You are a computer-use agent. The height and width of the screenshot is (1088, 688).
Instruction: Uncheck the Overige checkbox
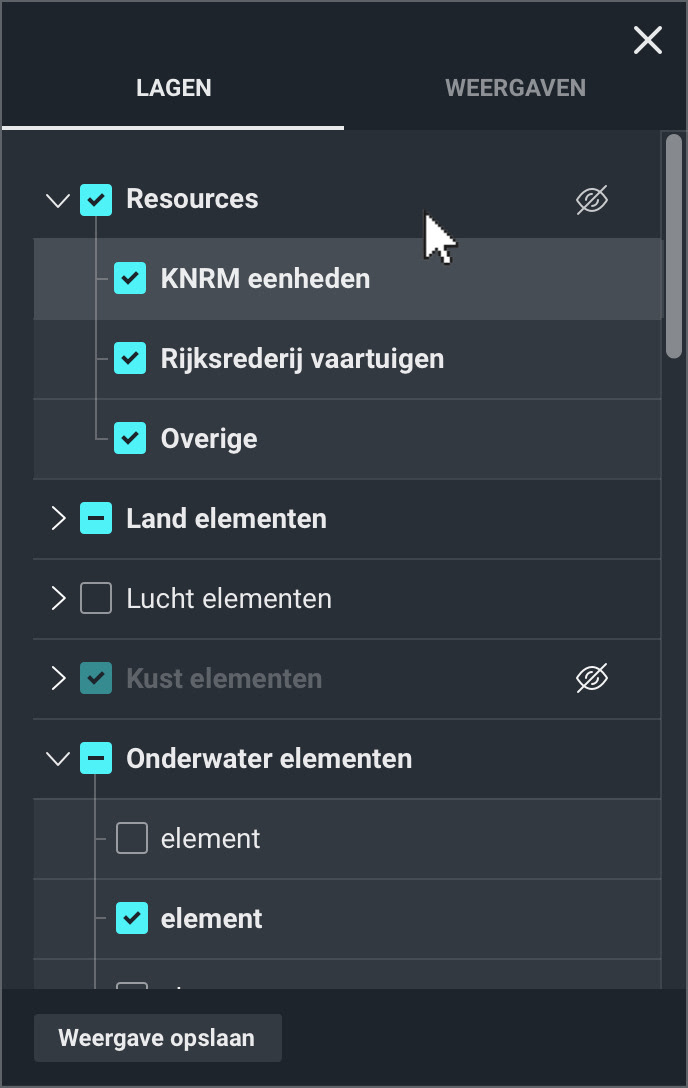130,438
